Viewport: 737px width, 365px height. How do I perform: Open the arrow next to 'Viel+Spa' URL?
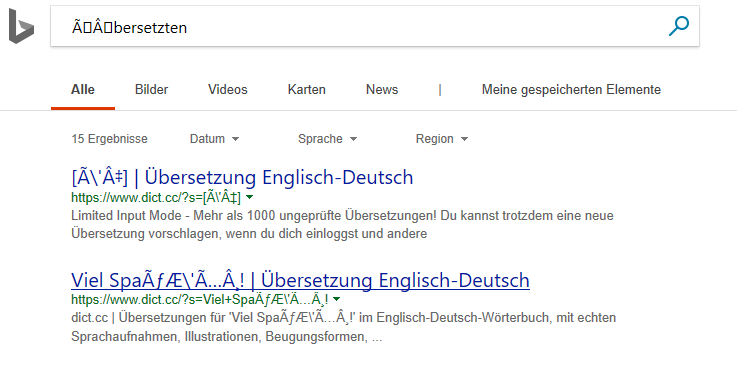(337, 298)
